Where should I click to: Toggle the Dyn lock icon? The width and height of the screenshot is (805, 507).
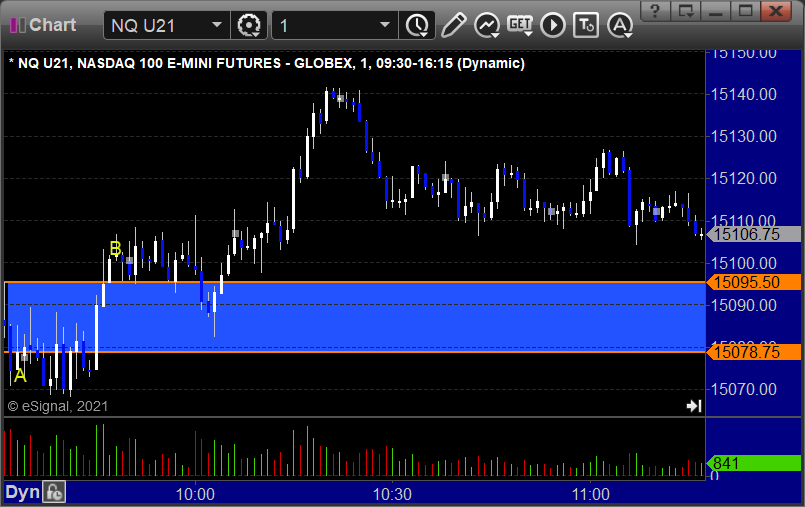pos(54,493)
